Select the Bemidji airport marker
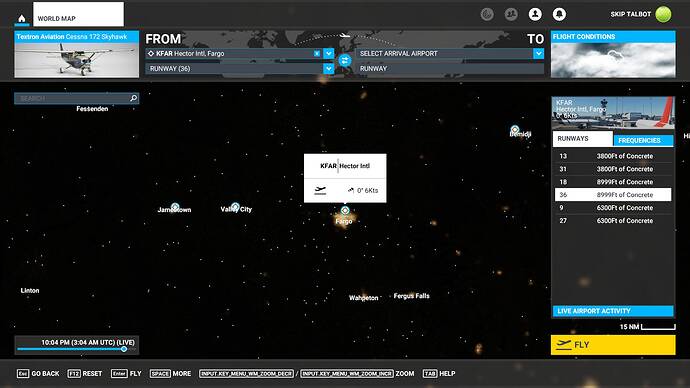The width and height of the screenshot is (690, 388). (x=515, y=129)
